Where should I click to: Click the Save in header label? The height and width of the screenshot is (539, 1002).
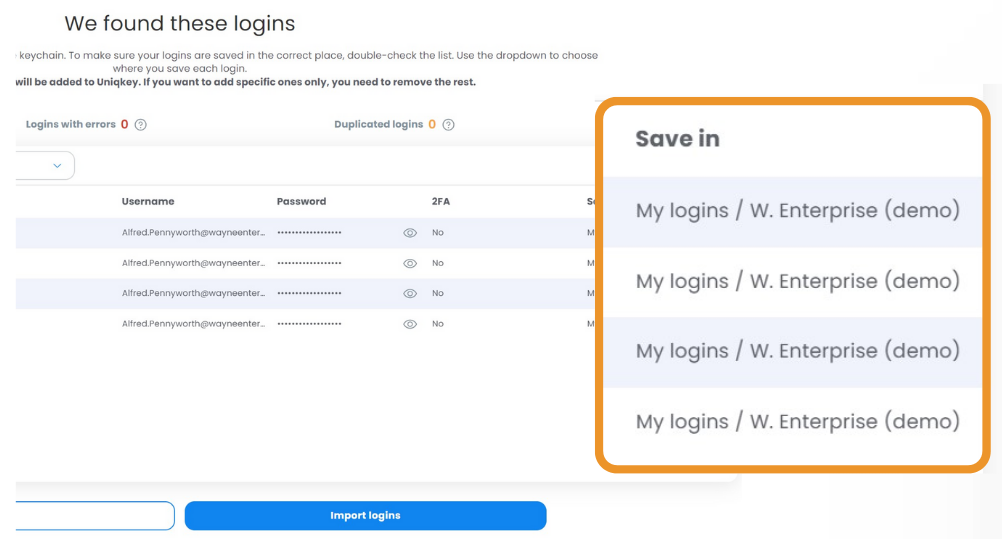coord(677,139)
